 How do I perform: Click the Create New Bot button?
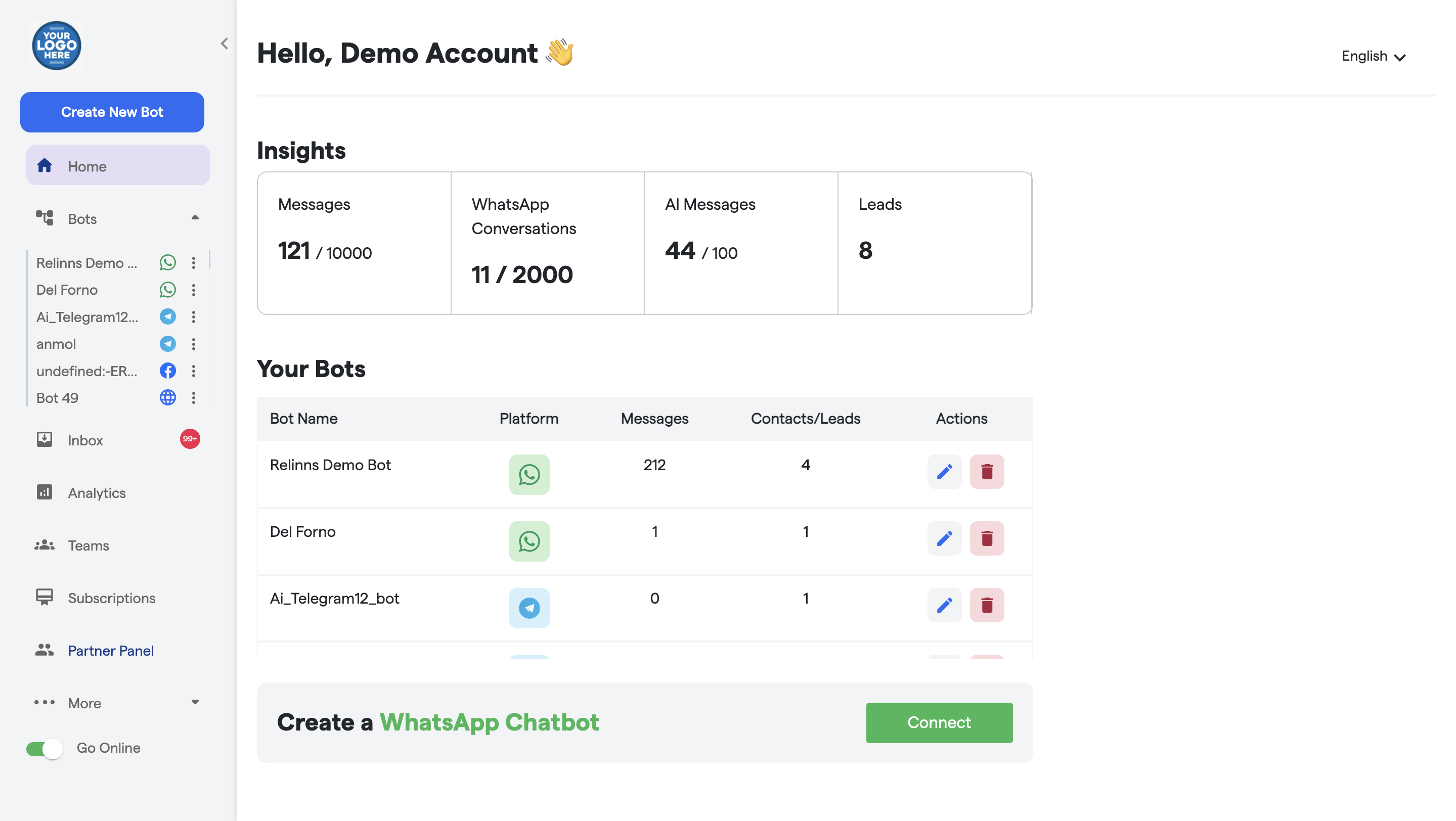click(112, 112)
